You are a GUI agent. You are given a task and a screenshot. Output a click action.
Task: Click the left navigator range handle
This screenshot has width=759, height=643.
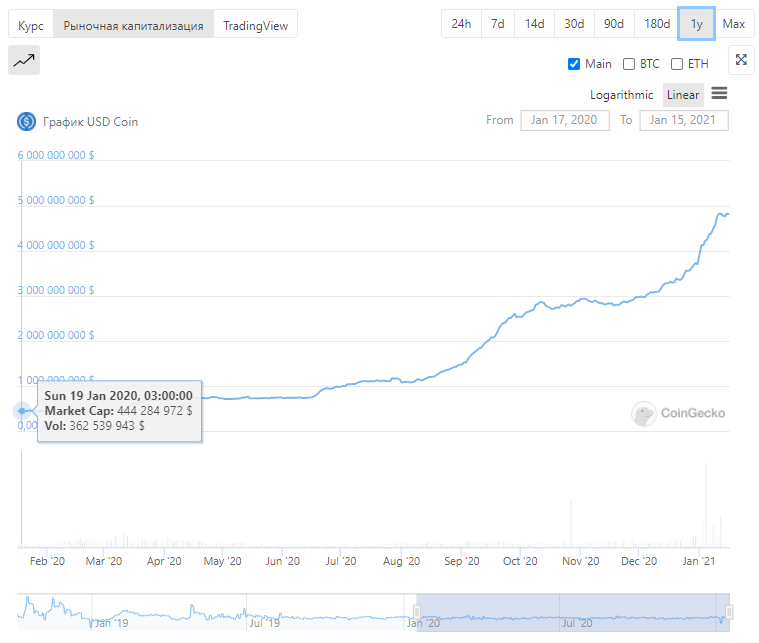click(x=417, y=612)
